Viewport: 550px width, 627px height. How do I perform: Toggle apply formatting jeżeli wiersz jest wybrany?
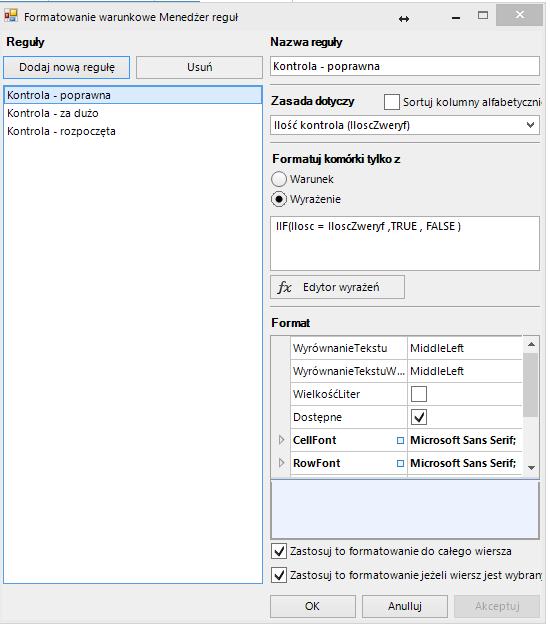(279, 575)
